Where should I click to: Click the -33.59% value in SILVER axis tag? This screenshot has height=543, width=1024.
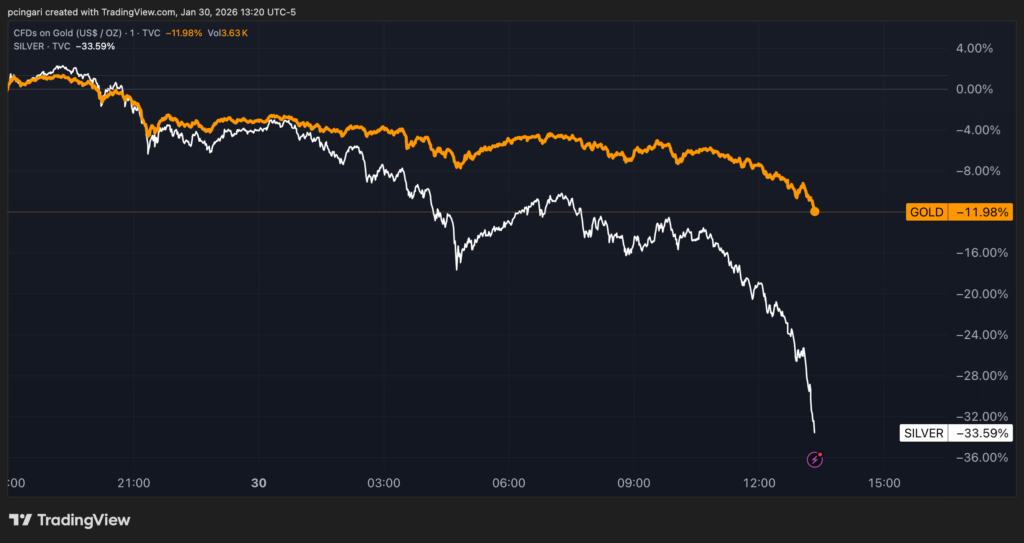[981, 433]
